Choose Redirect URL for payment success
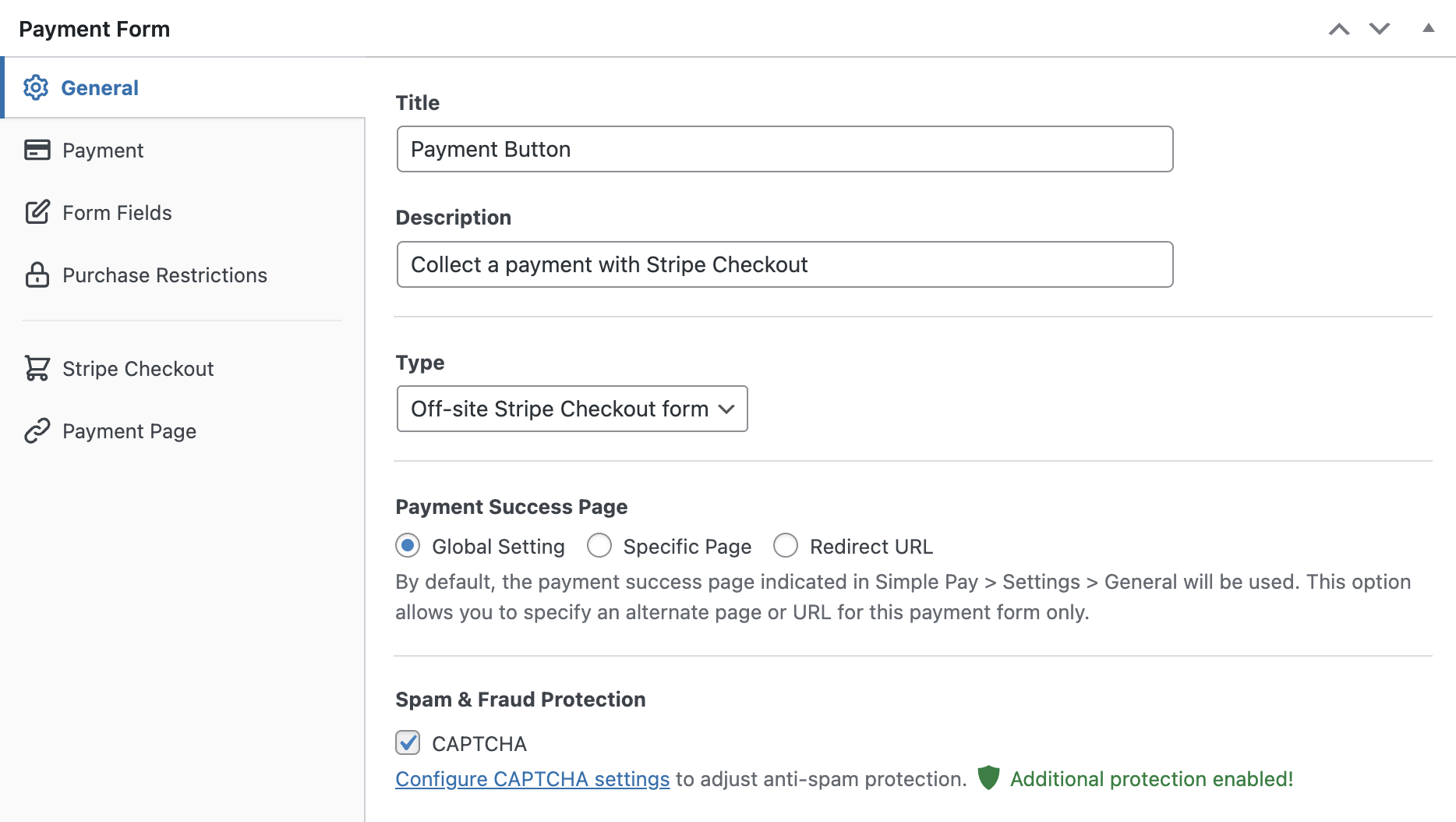Screen dimensions: 1456x822 (x=786, y=546)
